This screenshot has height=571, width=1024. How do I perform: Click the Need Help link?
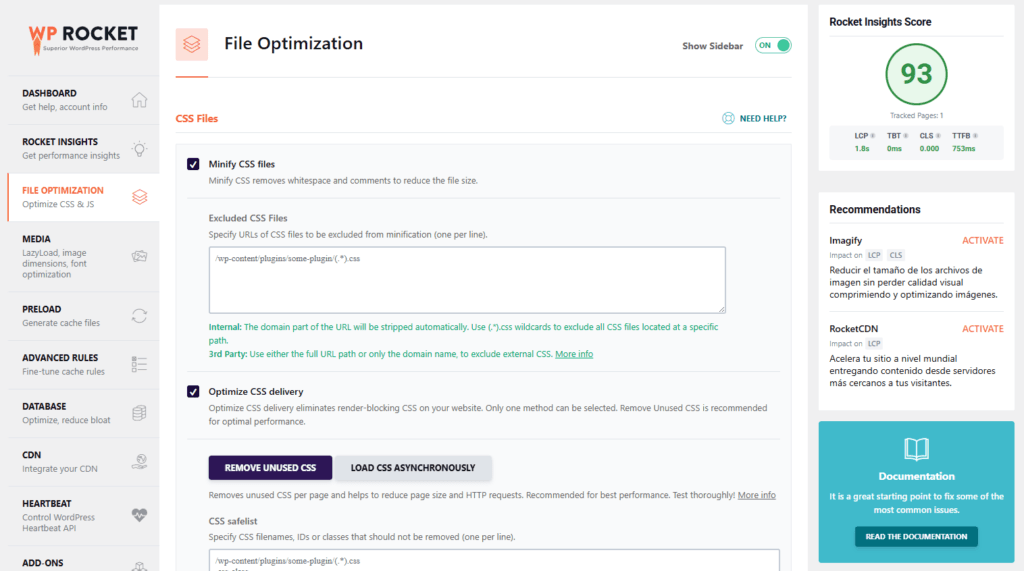coord(762,118)
